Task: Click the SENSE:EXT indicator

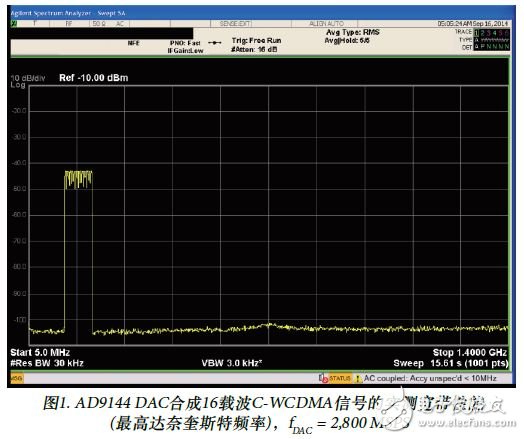Action: (x=235, y=24)
